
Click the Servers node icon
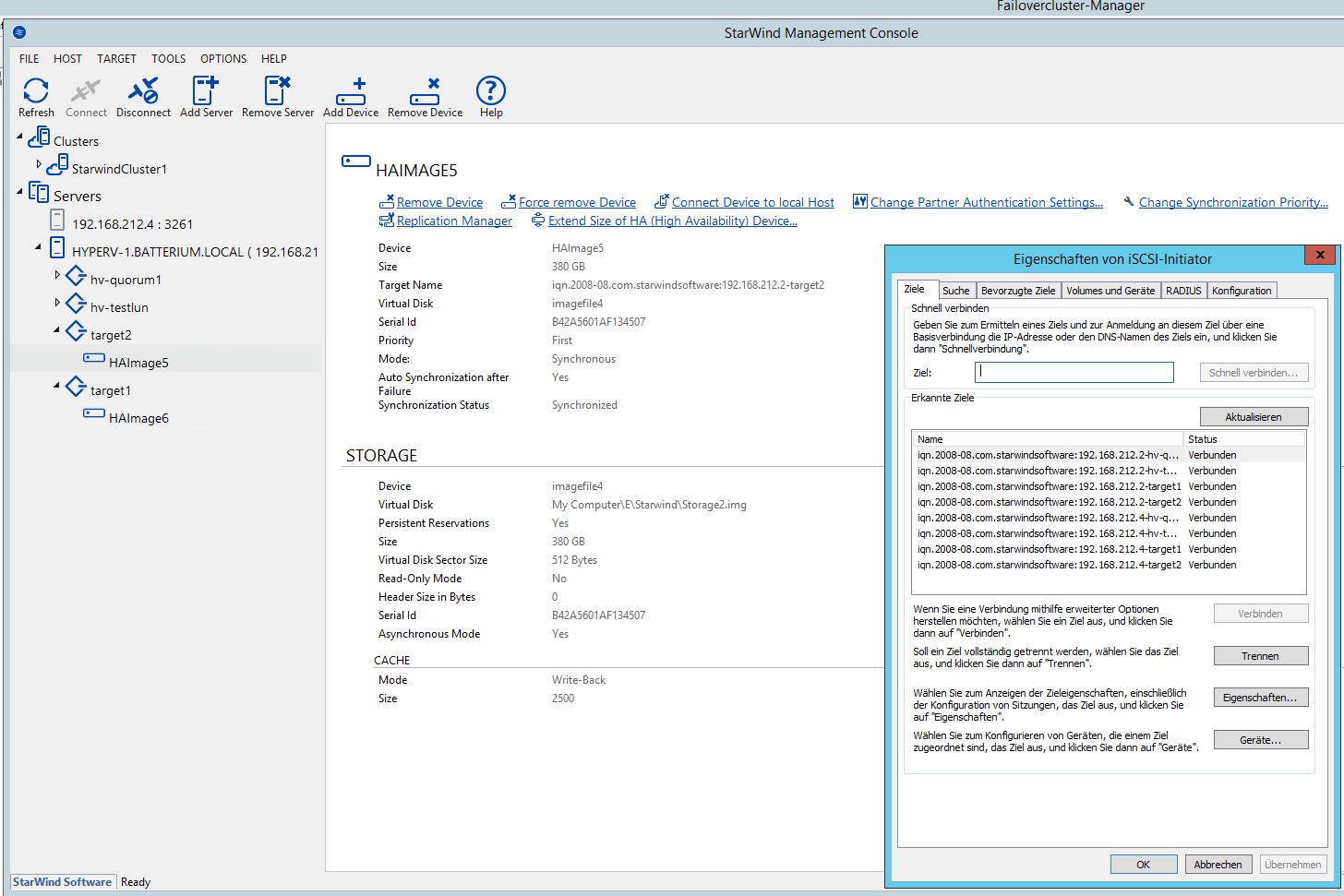tap(39, 193)
